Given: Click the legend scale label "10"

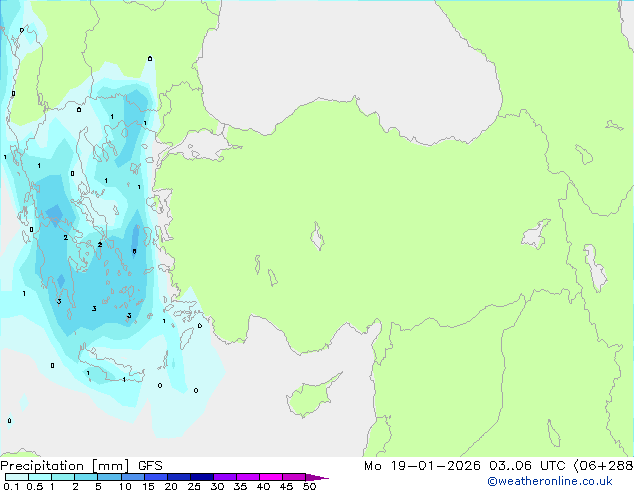Looking at the screenshot, I should (x=125, y=486).
